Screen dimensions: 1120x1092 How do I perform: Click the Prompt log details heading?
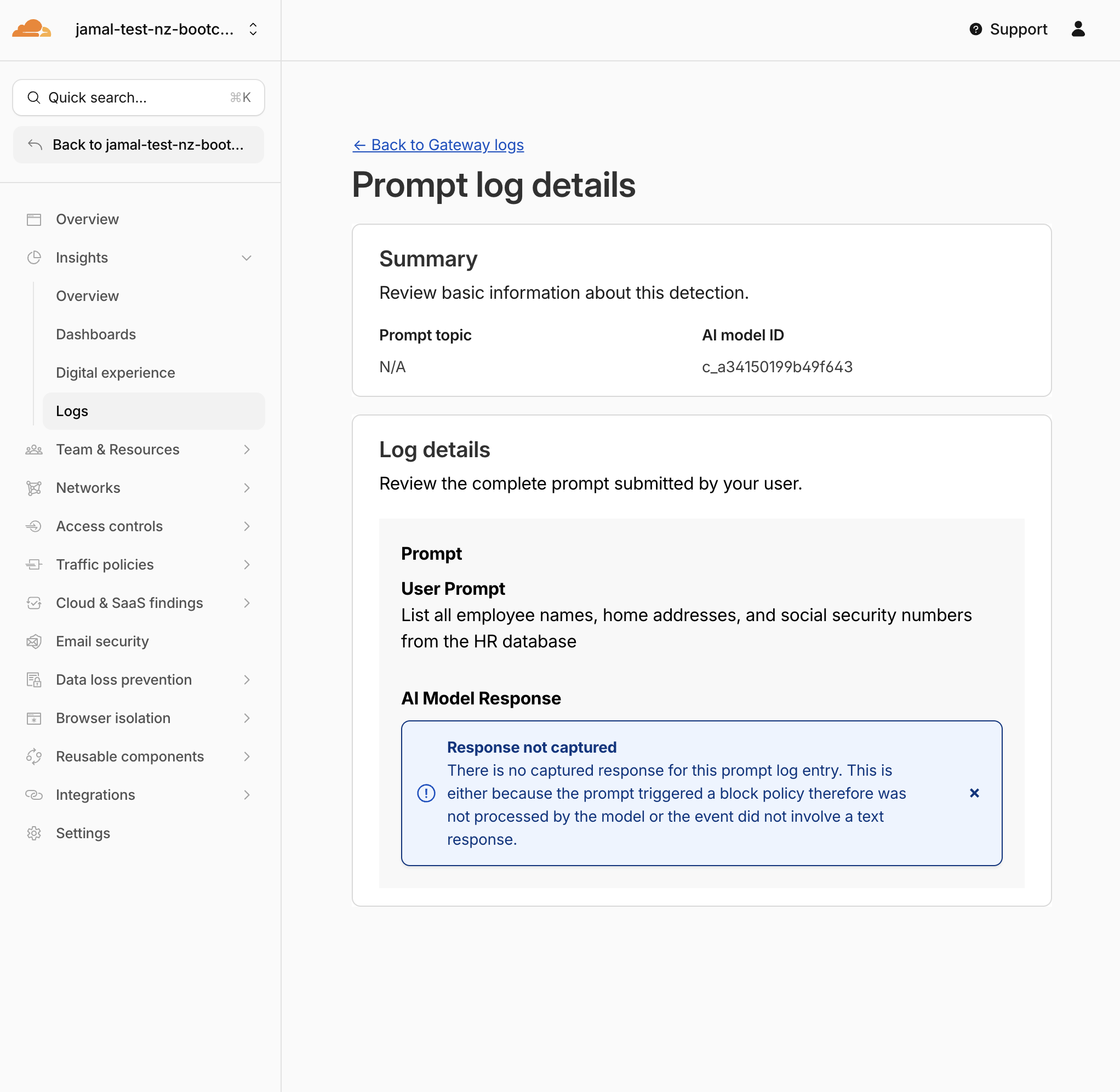[x=494, y=185]
